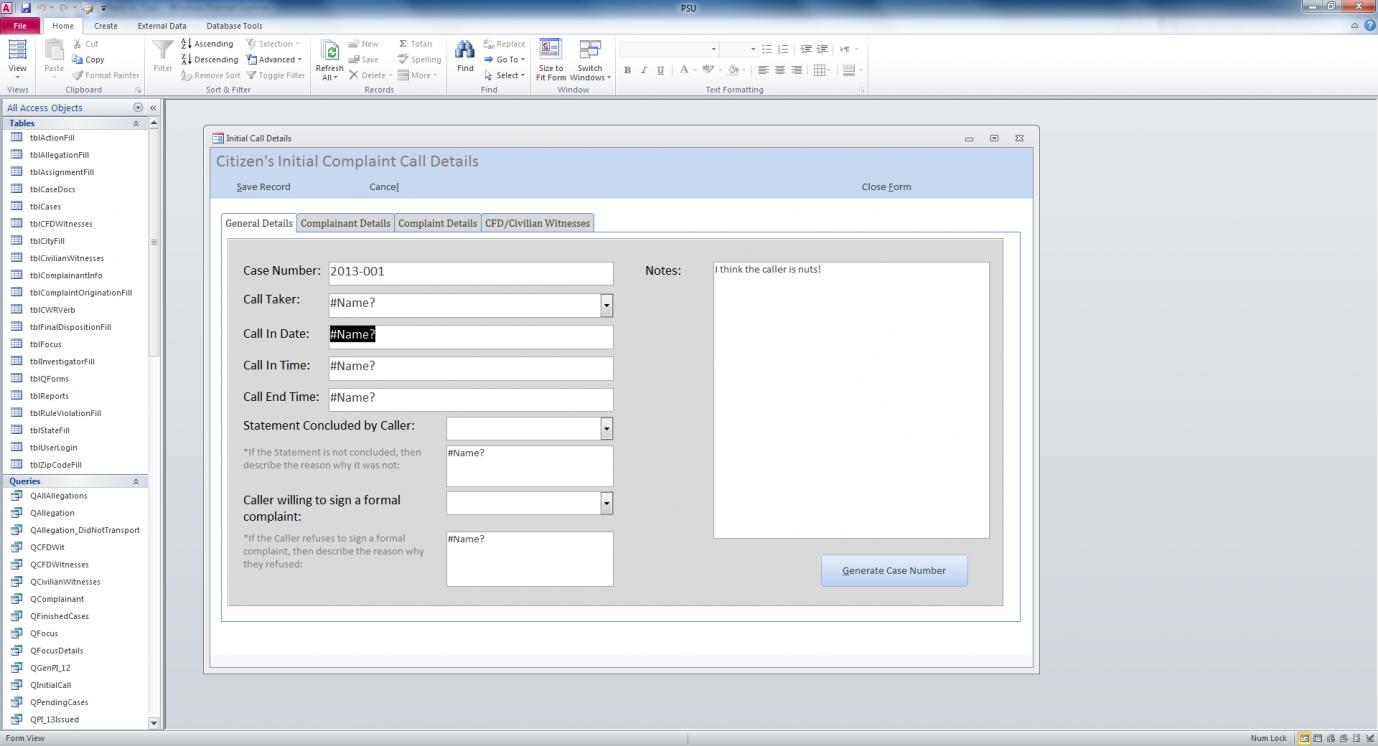The image size is (1378, 746).
Task: Open the Caller willing to sign dropdown
Action: point(606,503)
